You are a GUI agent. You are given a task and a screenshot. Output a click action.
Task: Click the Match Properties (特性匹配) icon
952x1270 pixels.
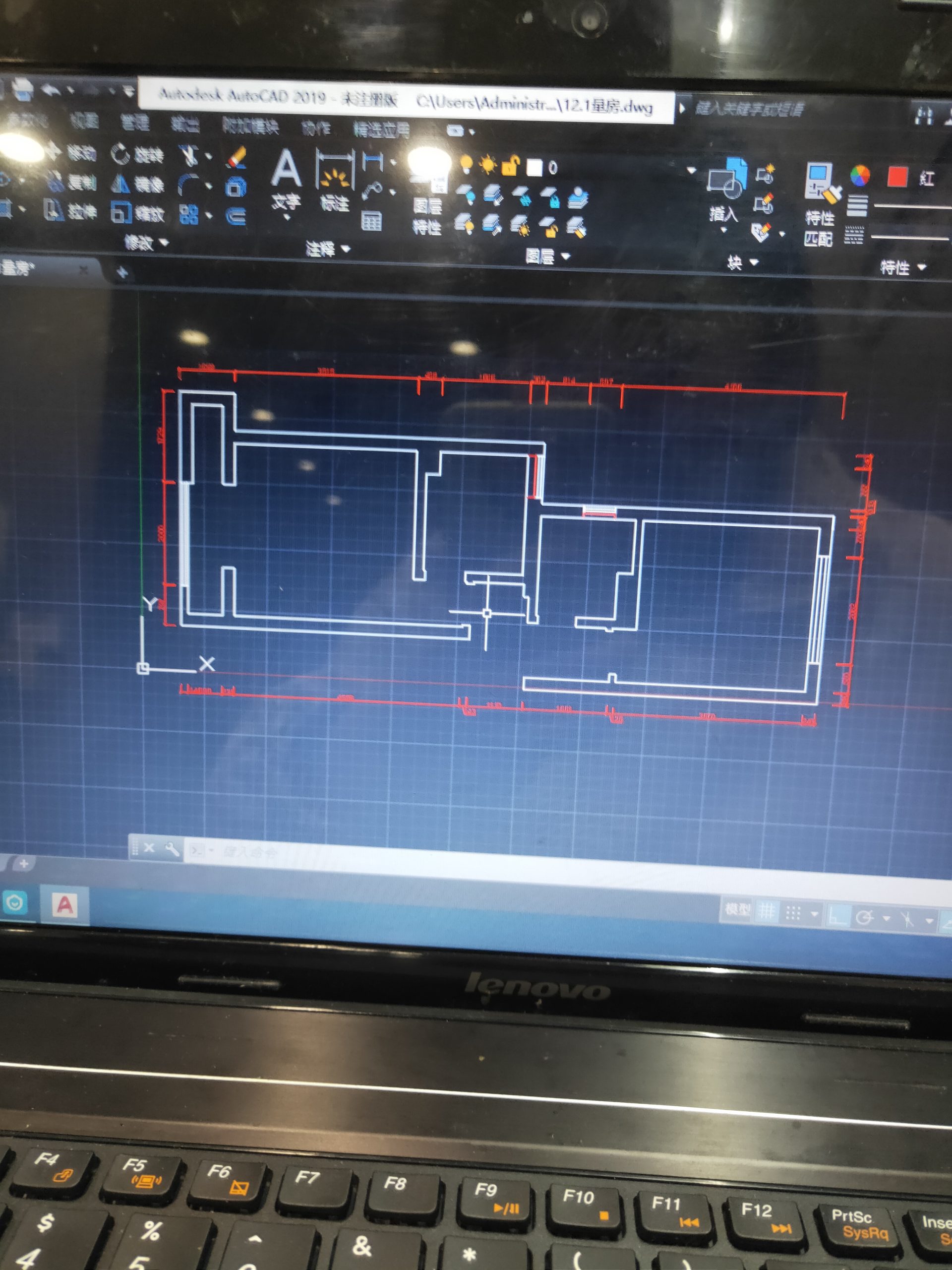pyautogui.click(x=821, y=204)
